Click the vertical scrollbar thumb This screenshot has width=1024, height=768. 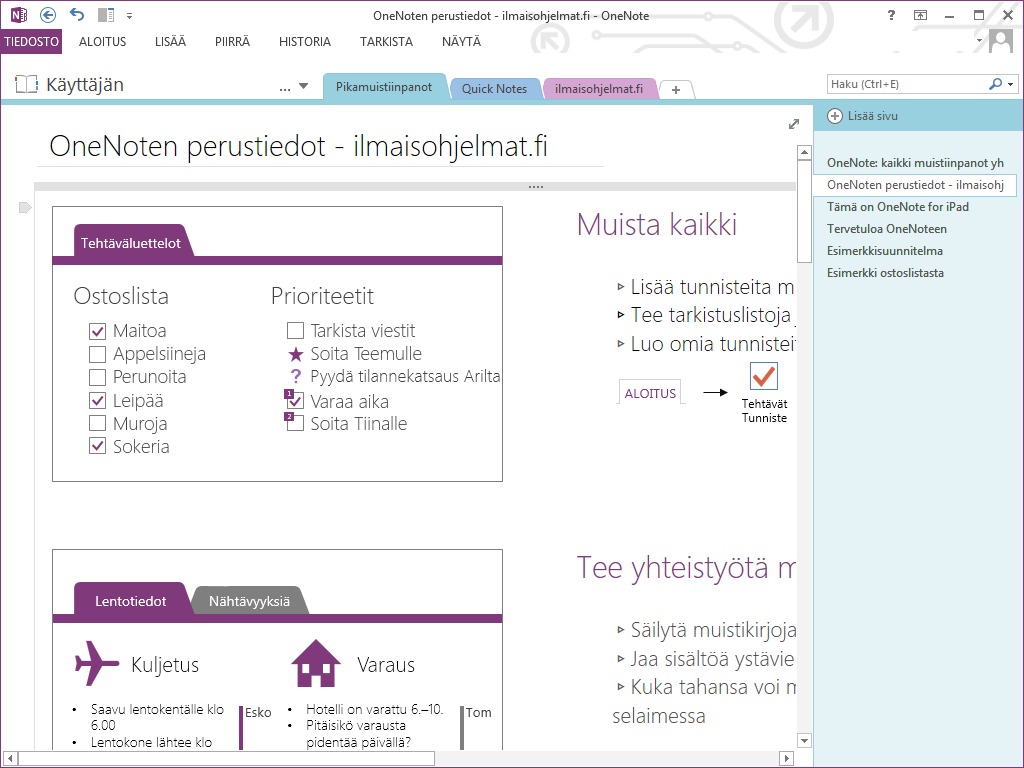(x=805, y=211)
